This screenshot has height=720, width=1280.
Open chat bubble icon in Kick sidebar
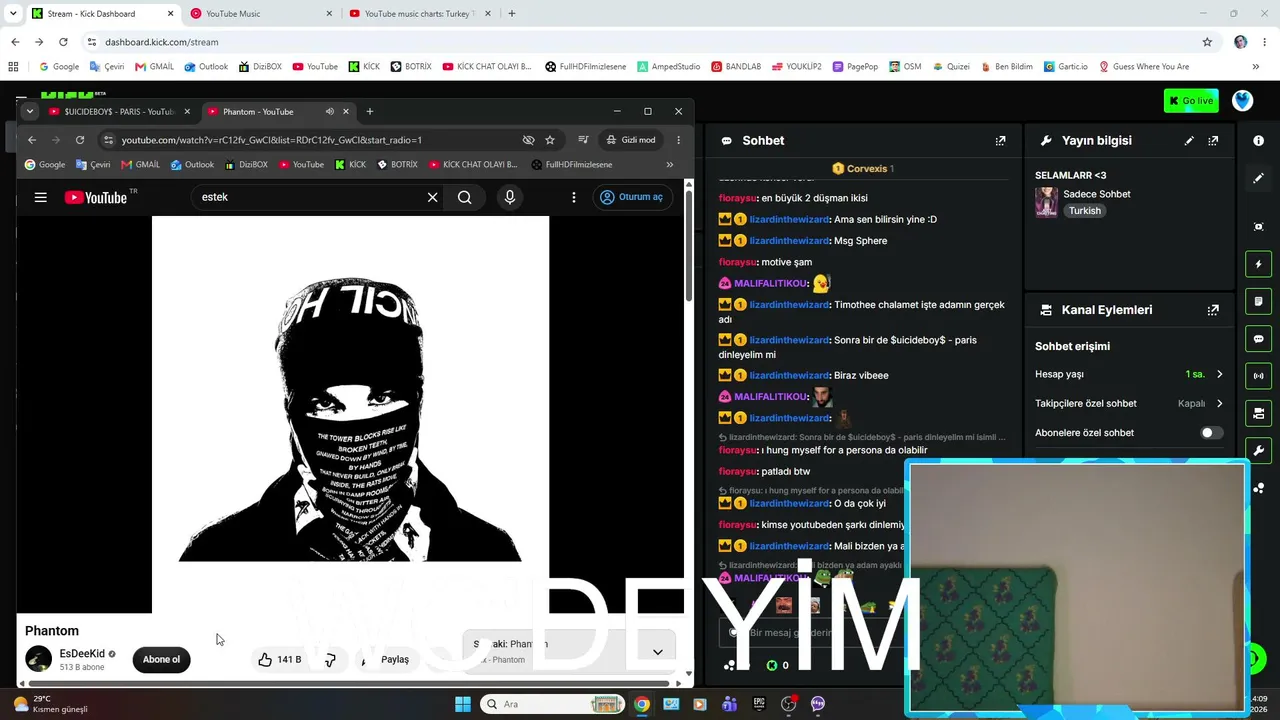click(x=1258, y=339)
